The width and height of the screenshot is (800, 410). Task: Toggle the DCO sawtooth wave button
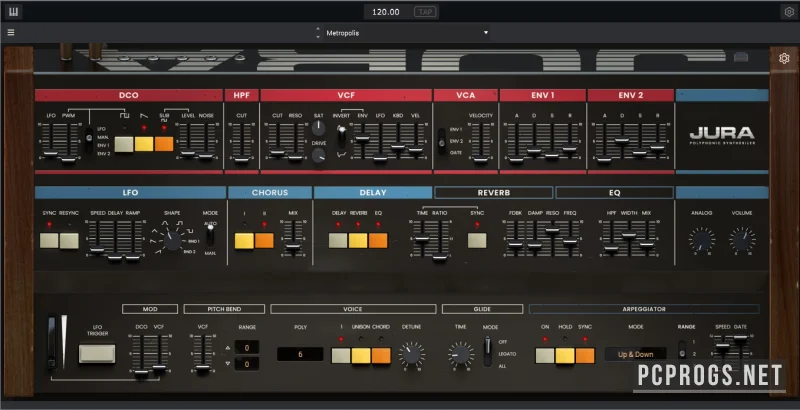point(144,144)
